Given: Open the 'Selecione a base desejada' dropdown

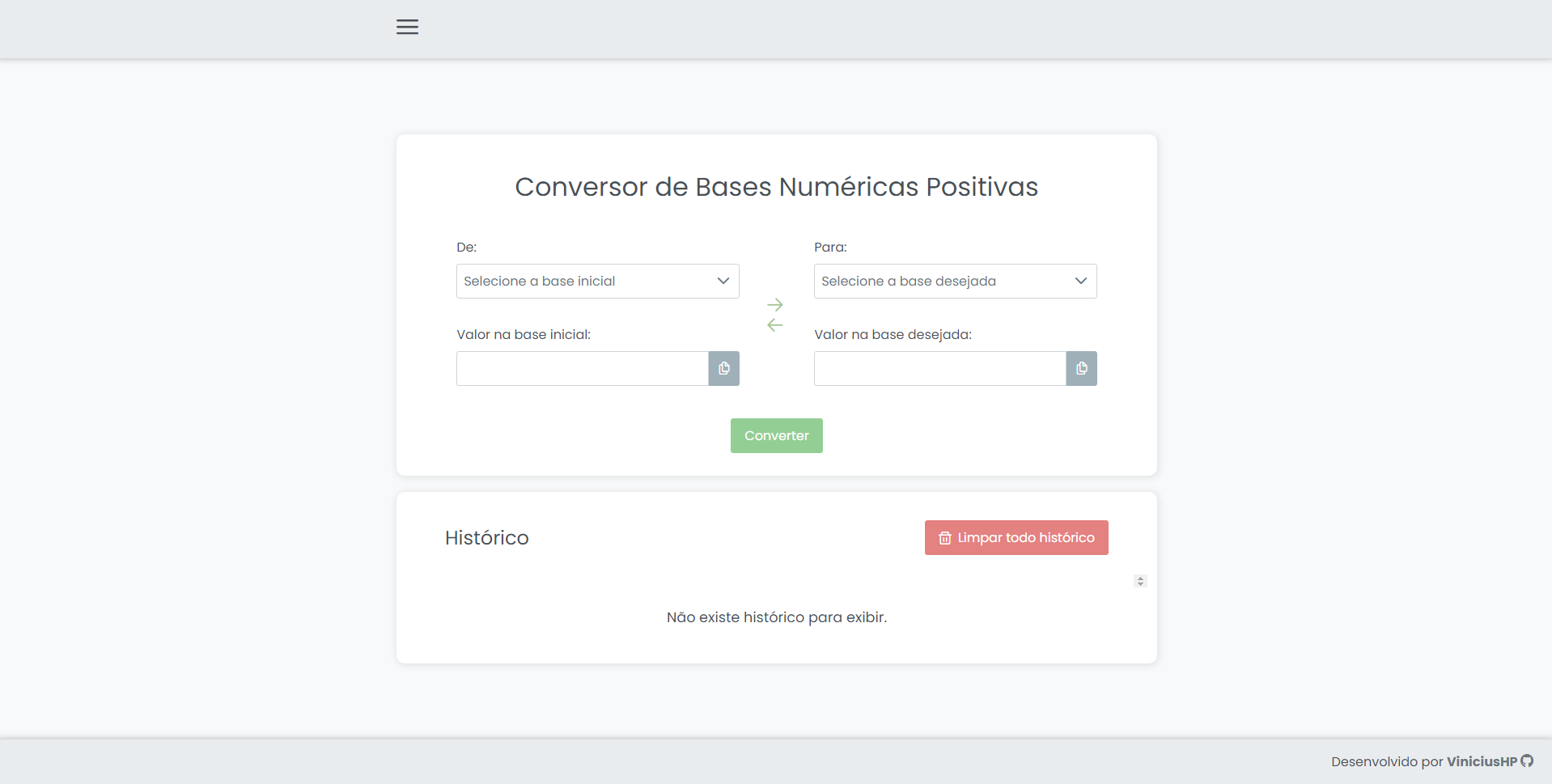Looking at the screenshot, I should pyautogui.click(x=954, y=281).
